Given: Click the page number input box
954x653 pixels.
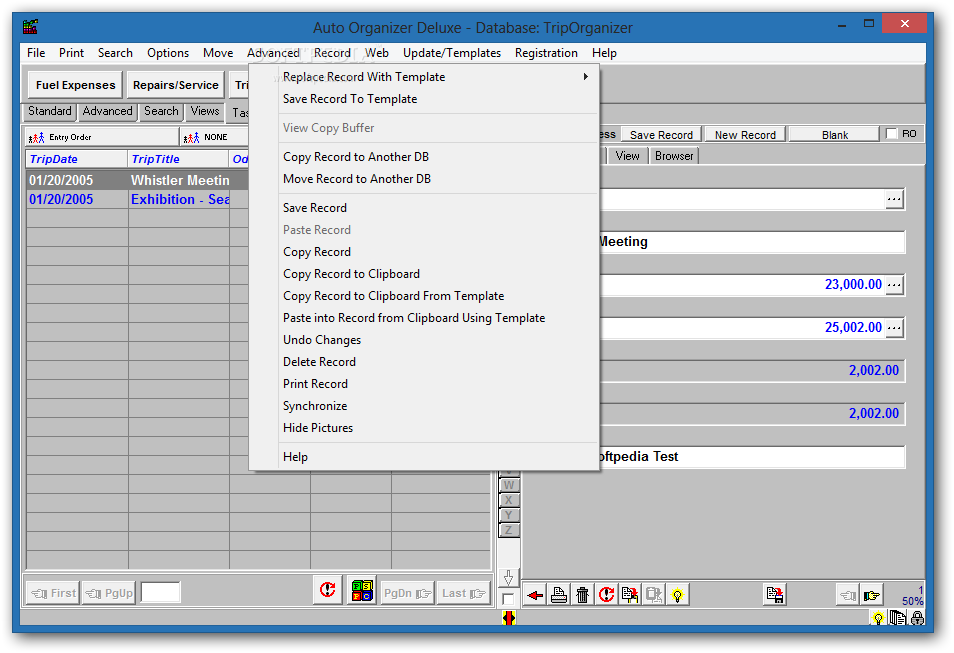Looking at the screenshot, I should pyautogui.click(x=161, y=593).
